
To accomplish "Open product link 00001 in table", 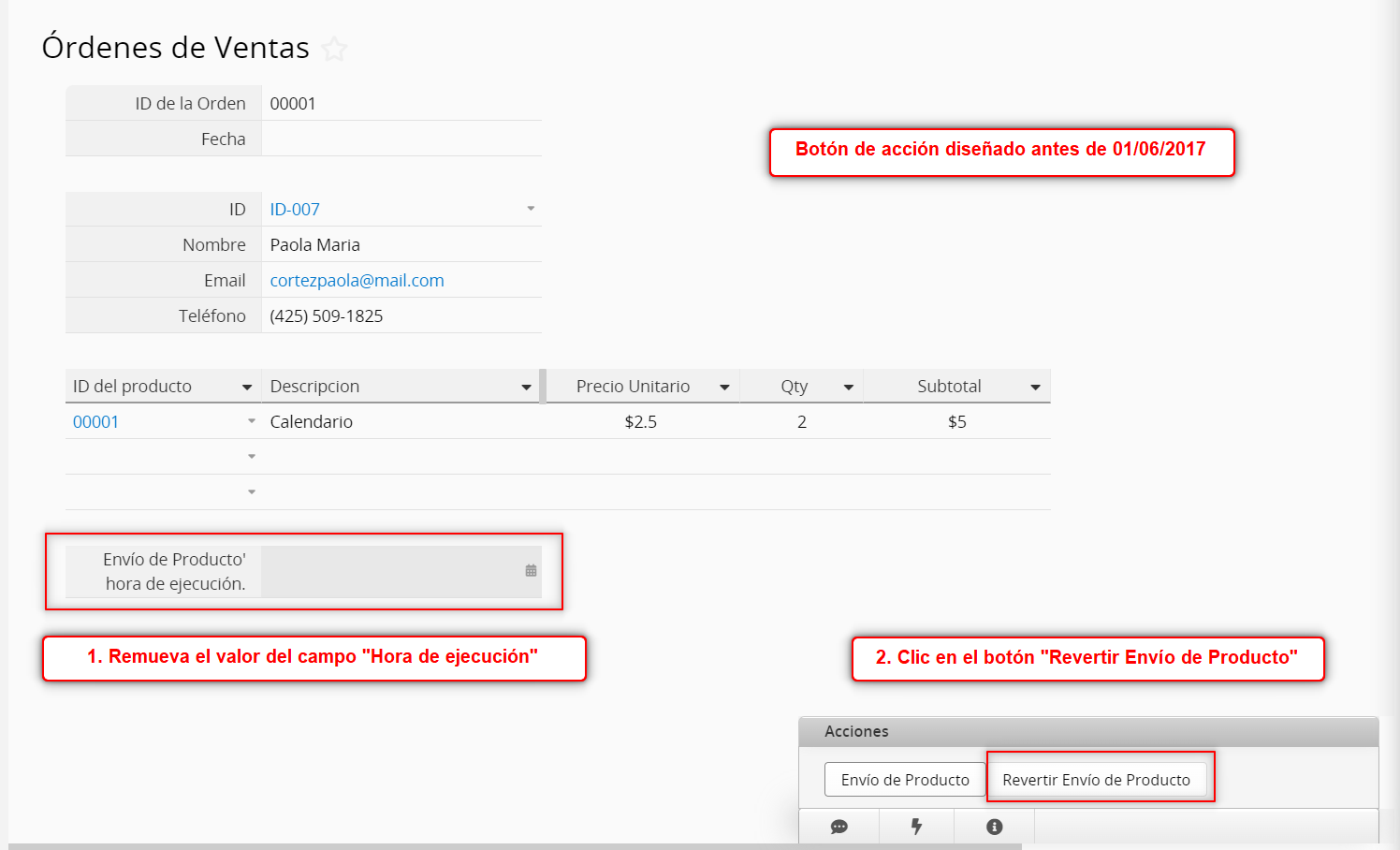I will [x=95, y=422].
